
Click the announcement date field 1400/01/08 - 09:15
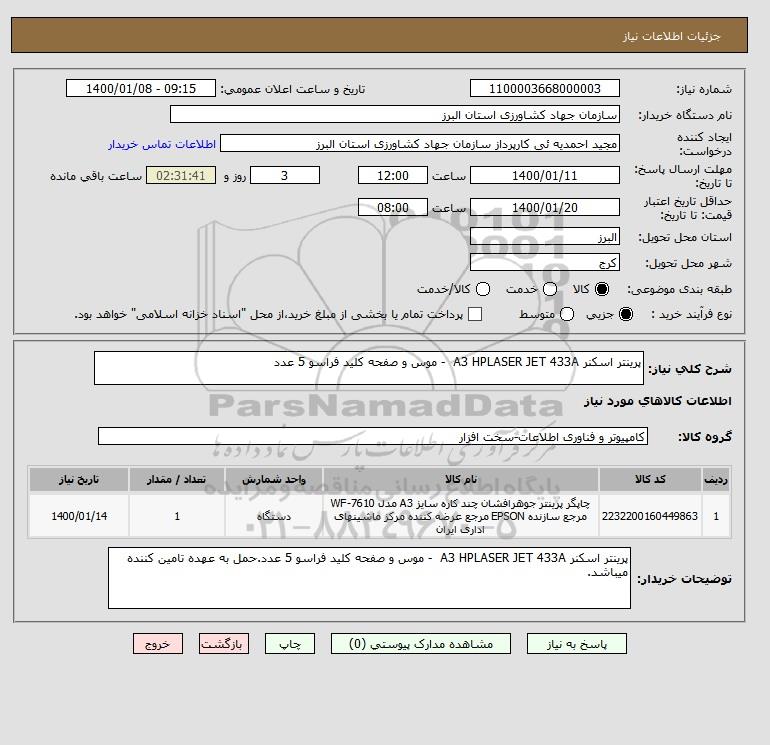coord(141,88)
